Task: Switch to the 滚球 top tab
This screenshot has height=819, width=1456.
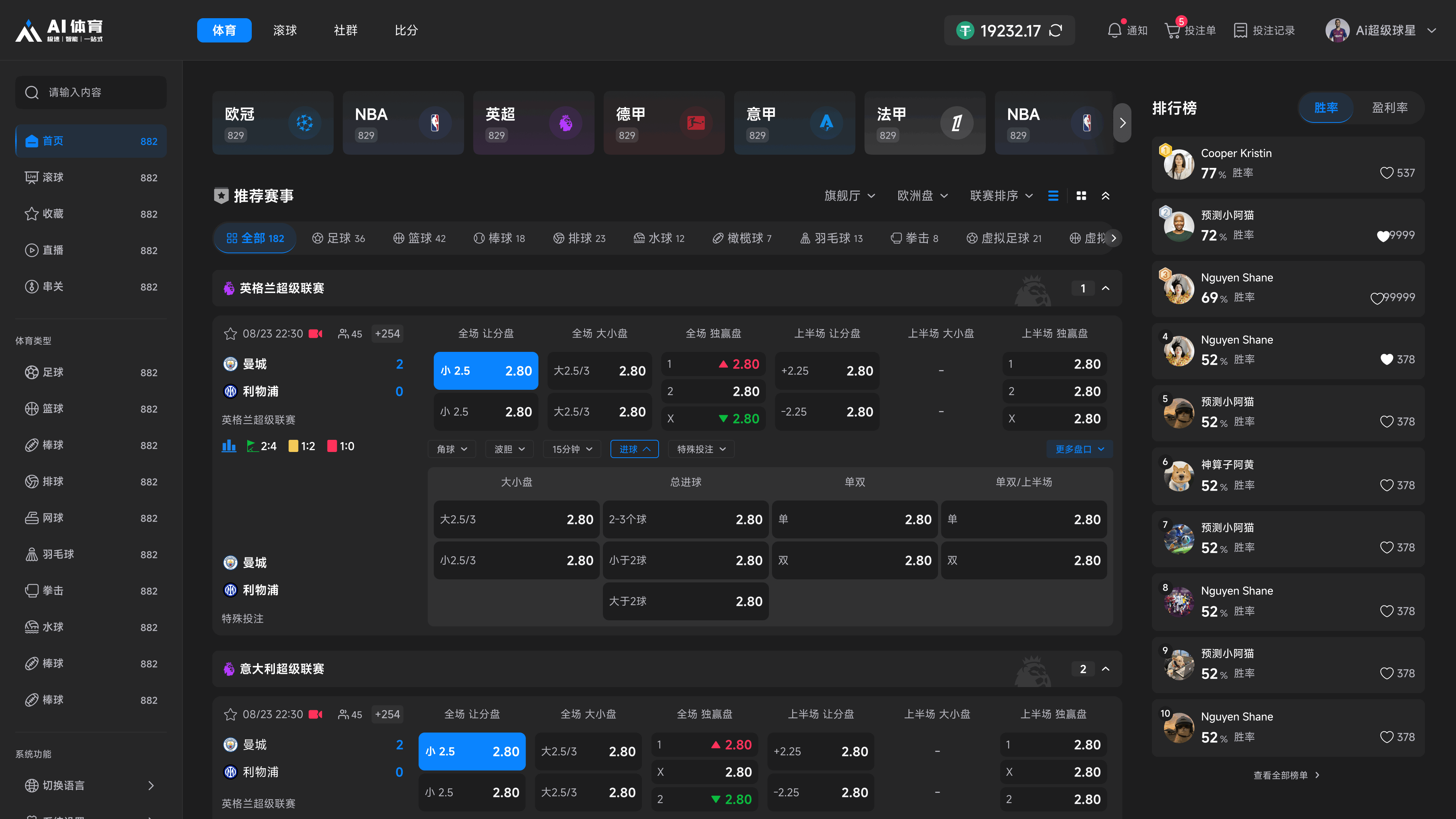Action: point(285,30)
